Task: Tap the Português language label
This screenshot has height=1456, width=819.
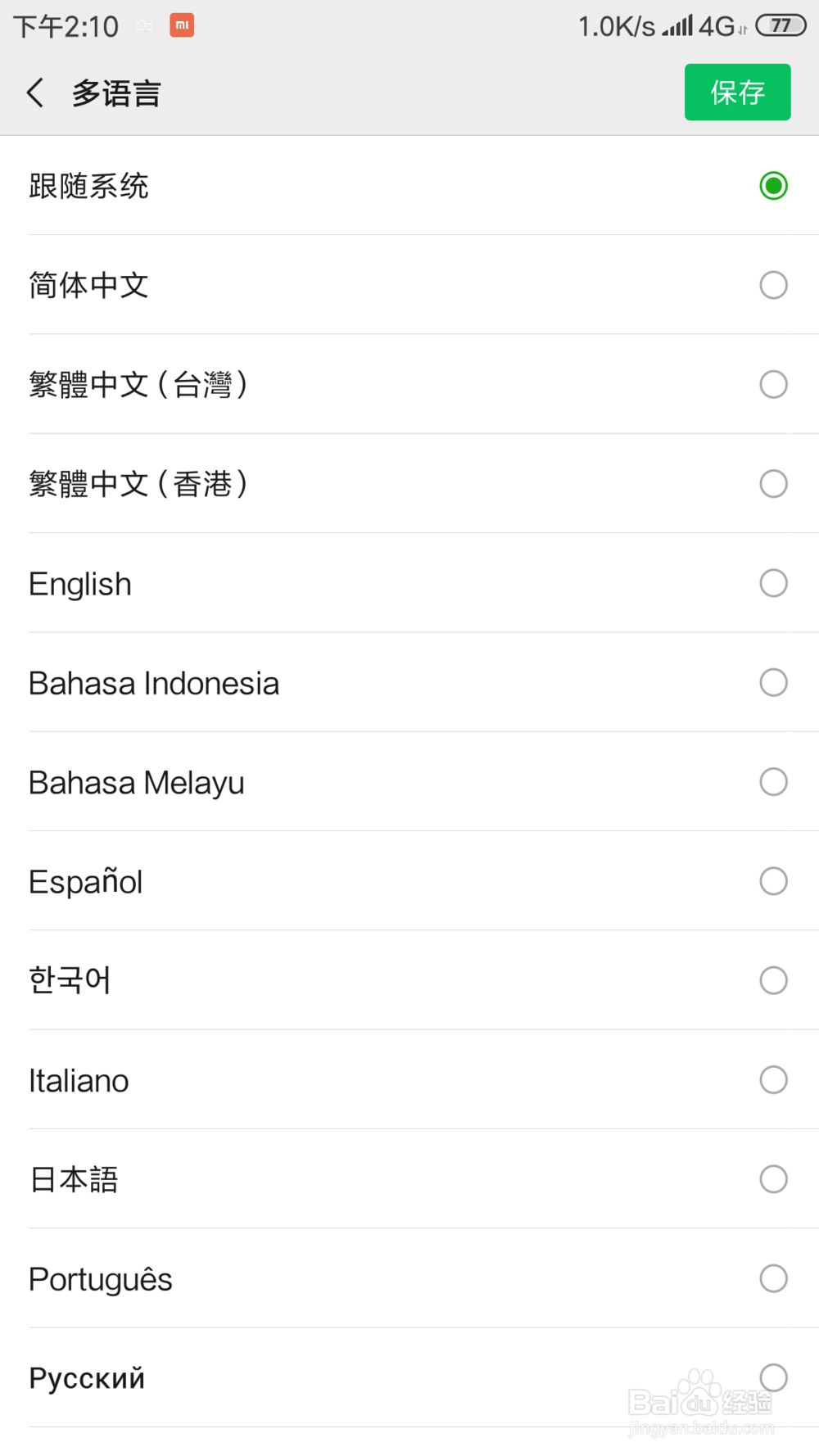Action: (x=101, y=1279)
